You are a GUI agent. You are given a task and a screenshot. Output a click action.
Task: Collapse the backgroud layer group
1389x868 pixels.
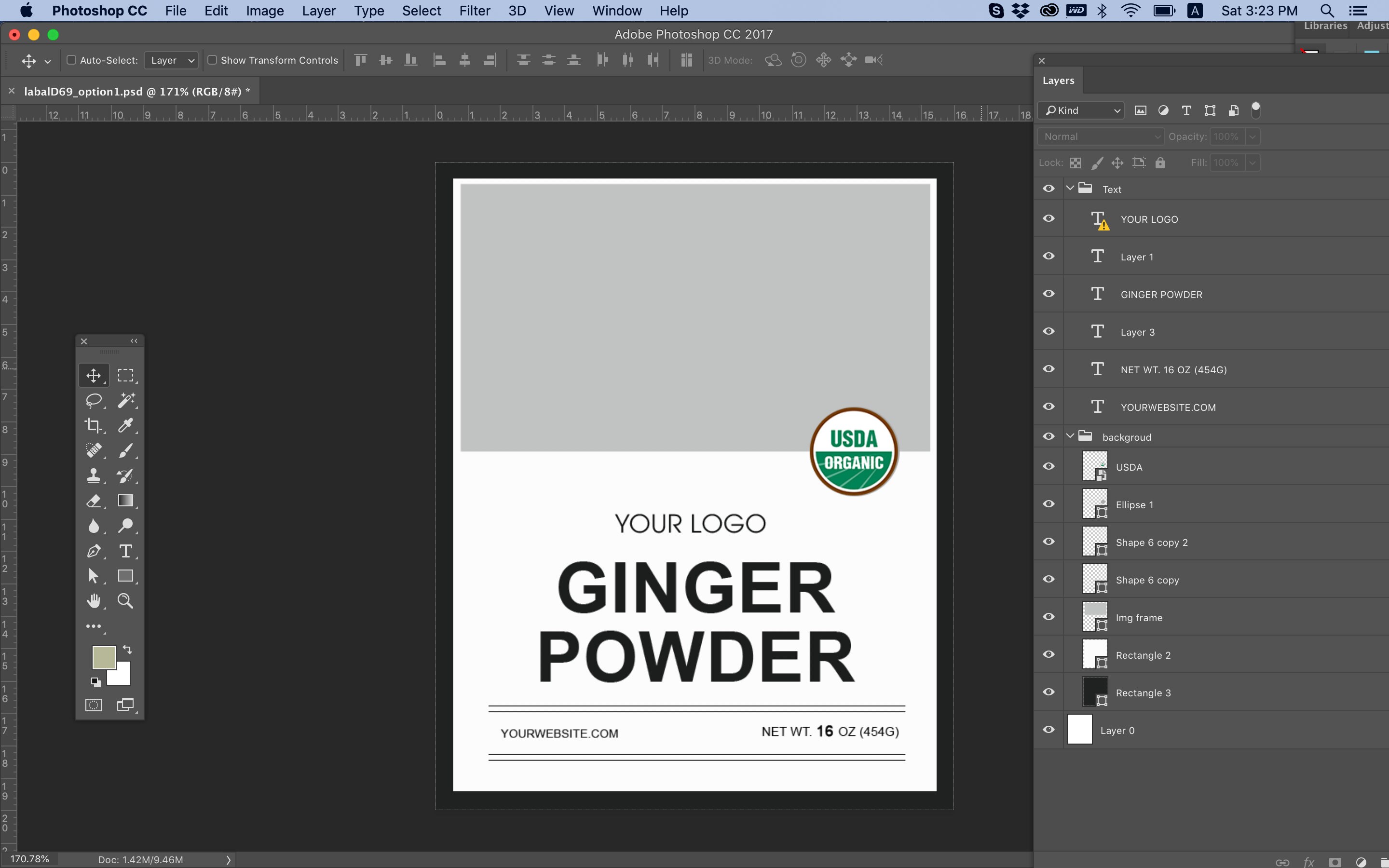[1071, 436]
